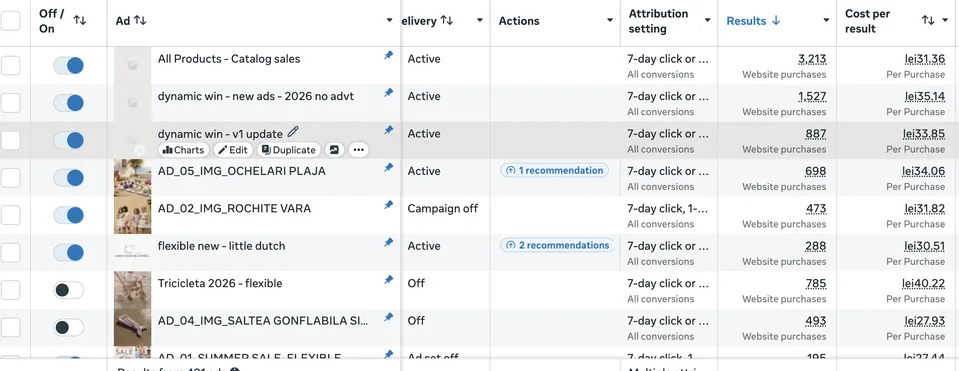Viewport: 959px width, 371px height.
Task: Sort by Cost per result arrows
Action: pos(928,20)
